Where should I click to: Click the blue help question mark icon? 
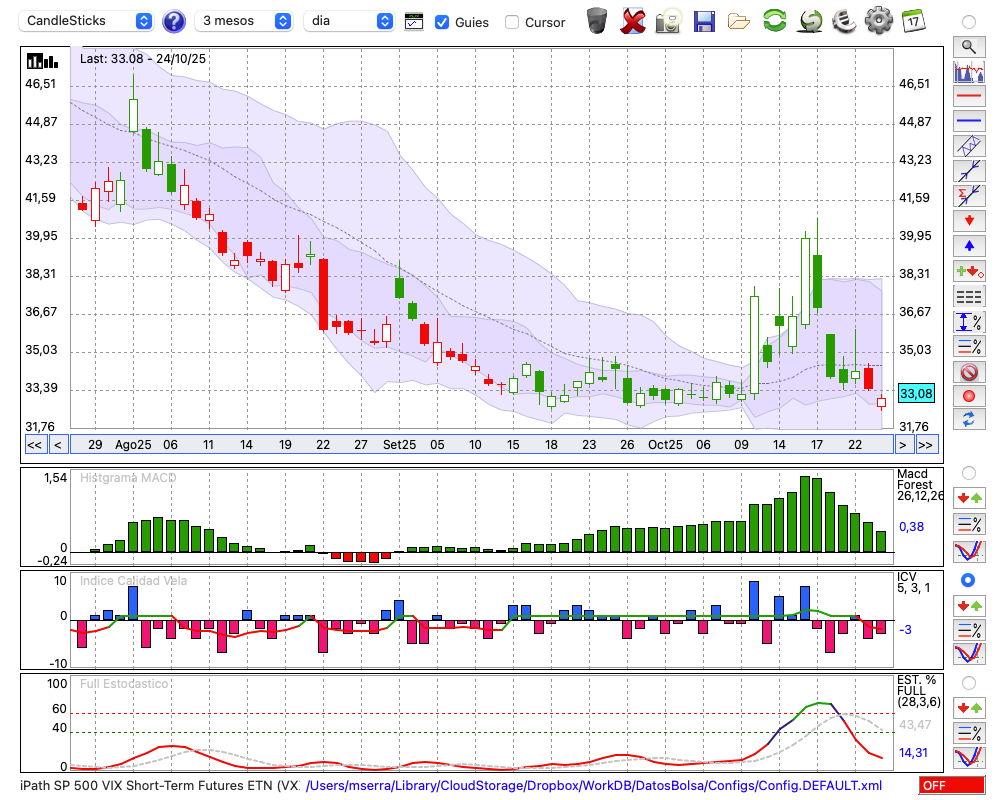pos(174,21)
